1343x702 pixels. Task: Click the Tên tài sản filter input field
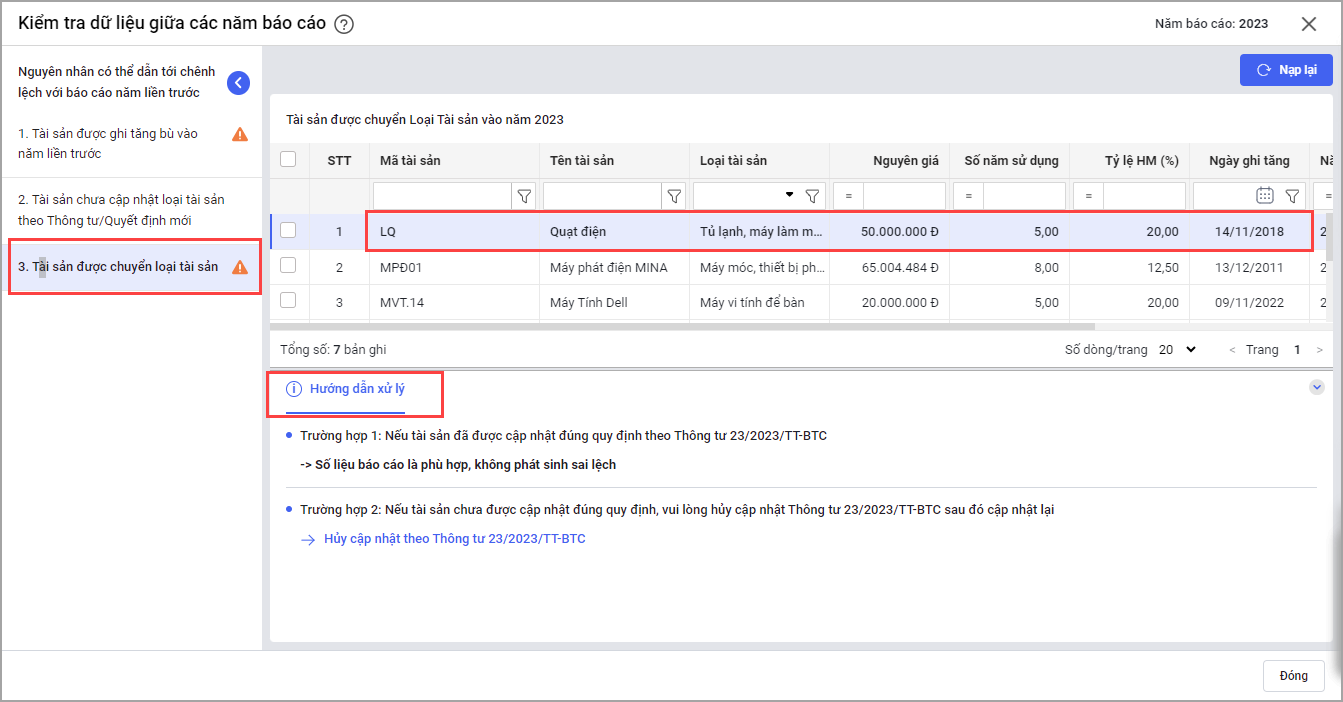(604, 196)
